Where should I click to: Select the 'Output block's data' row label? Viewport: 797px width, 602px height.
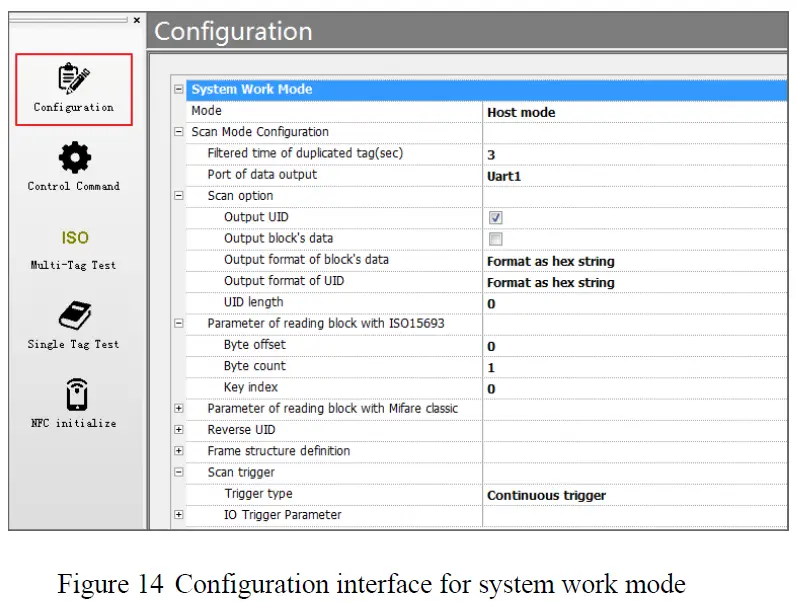(x=279, y=238)
